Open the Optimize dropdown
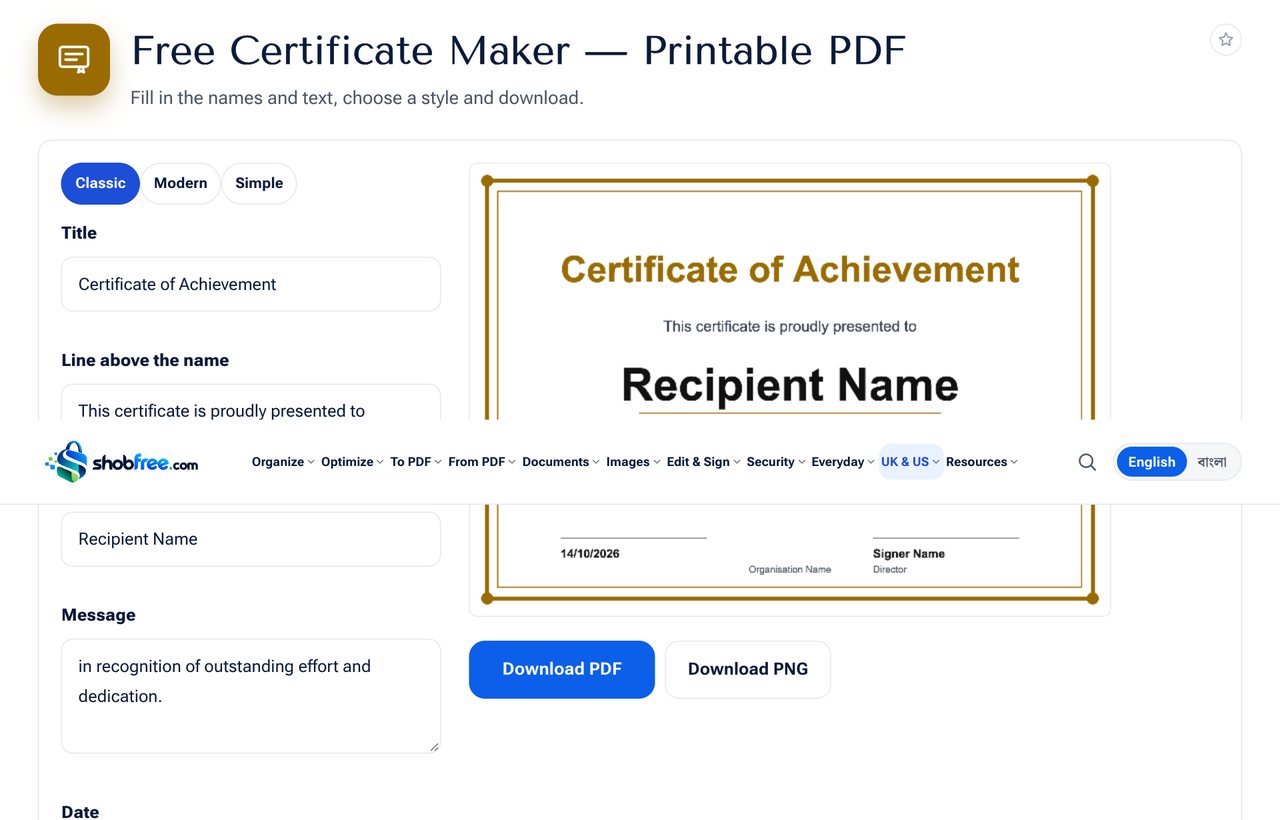Viewport: 1280px width, 820px height. pyautogui.click(x=352, y=462)
